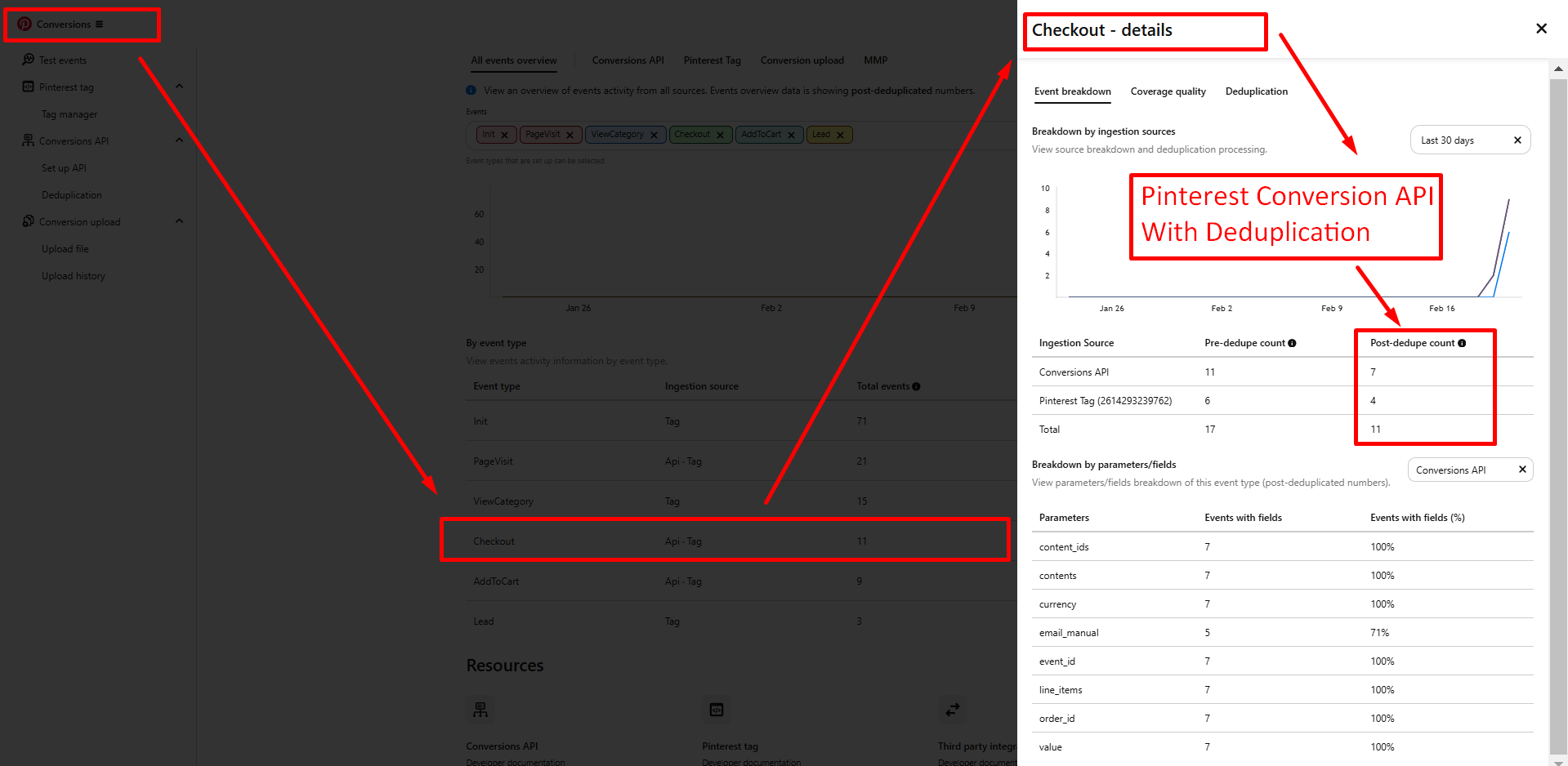Remove the PageVisit event filter chip
This screenshot has height=766, width=1568.
[570, 136]
